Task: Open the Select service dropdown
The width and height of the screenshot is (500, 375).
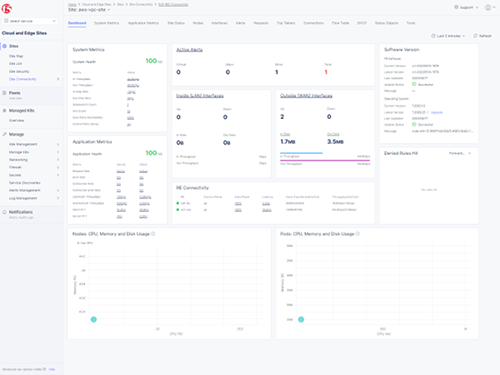Action: (30, 21)
